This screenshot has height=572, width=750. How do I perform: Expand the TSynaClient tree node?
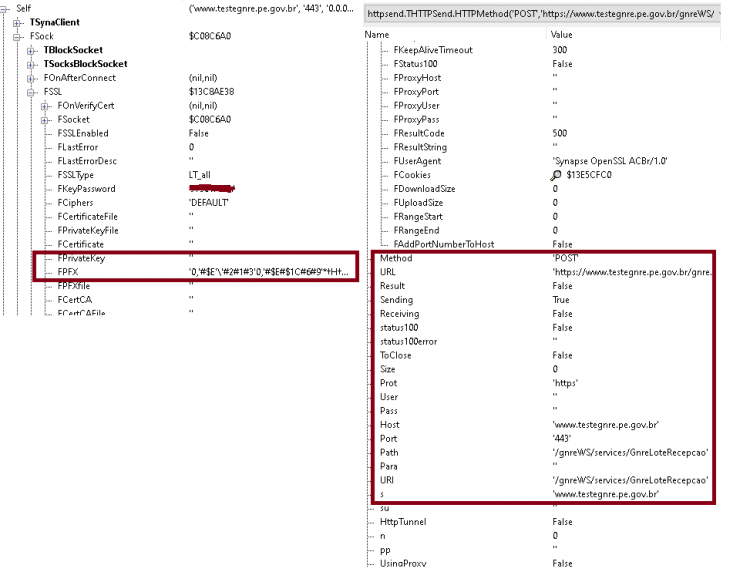pyautogui.click(x=17, y=22)
